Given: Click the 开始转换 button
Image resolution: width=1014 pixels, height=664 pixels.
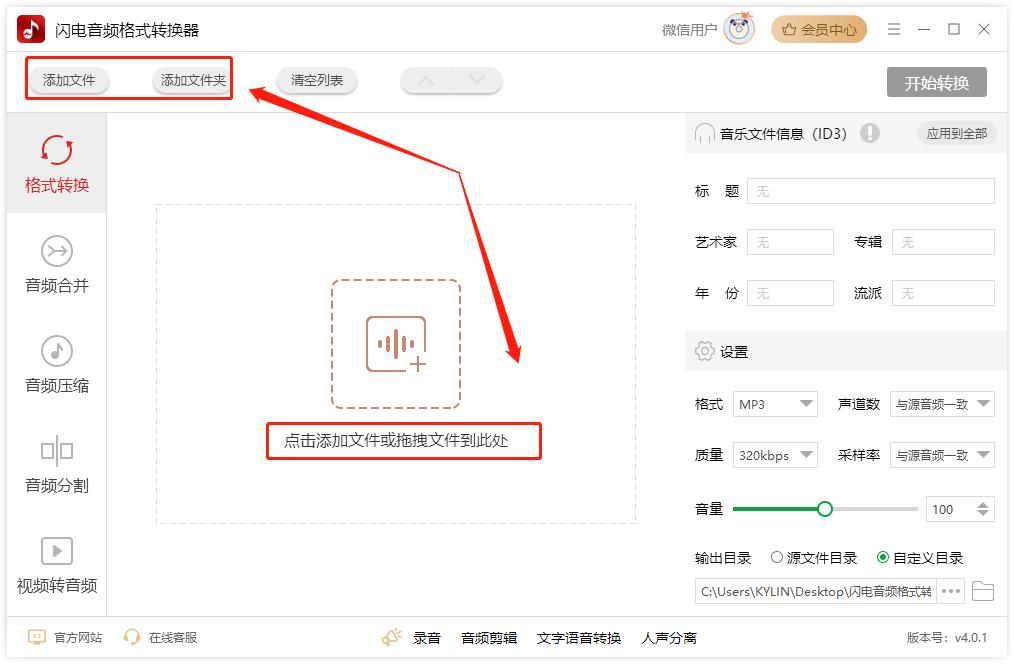Looking at the screenshot, I should click(938, 83).
